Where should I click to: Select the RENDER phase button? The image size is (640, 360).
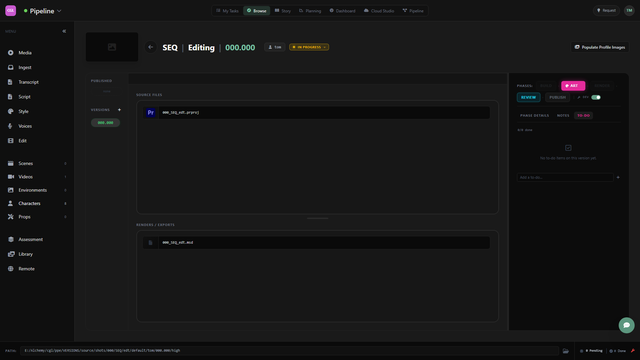click(x=602, y=86)
